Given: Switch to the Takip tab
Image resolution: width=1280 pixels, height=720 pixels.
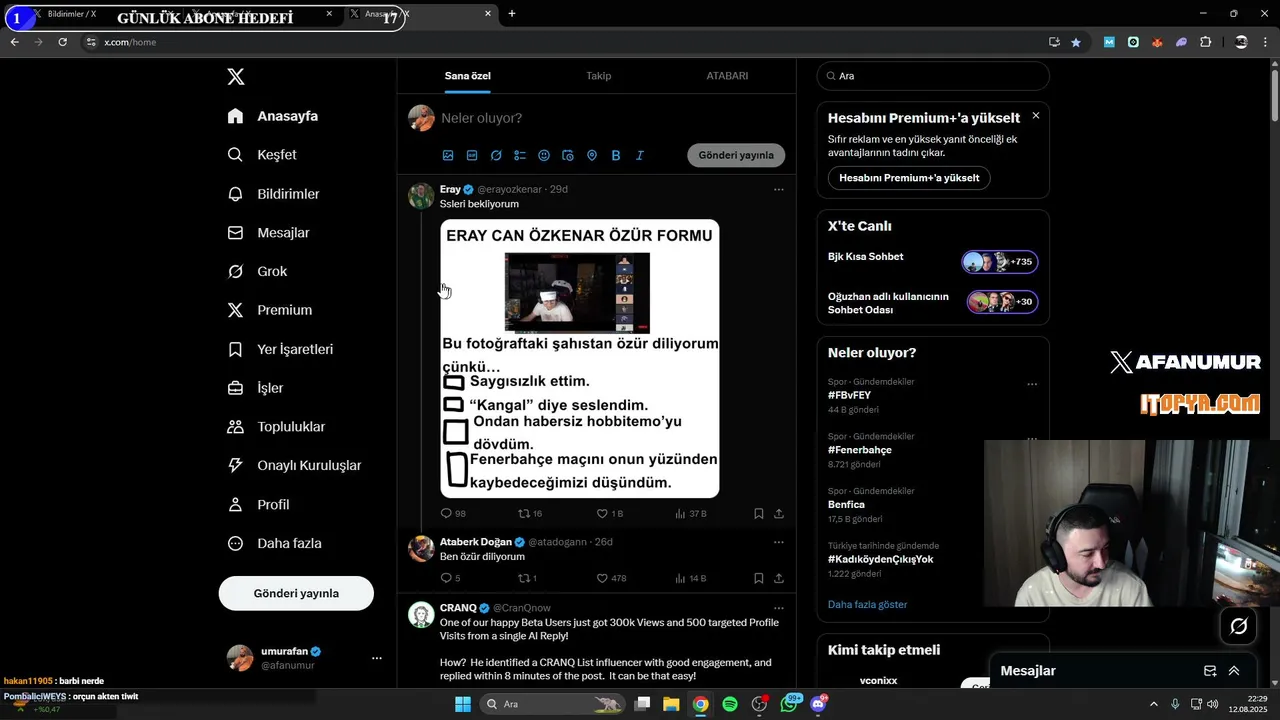Looking at the screenshot, I should [x=598, y=76].
